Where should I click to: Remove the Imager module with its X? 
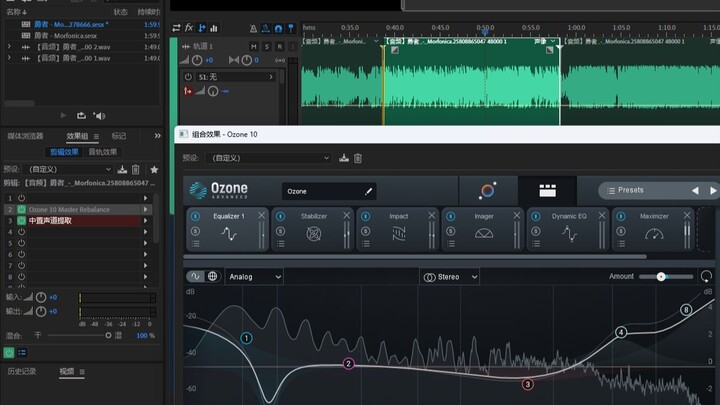click(517, 215)
